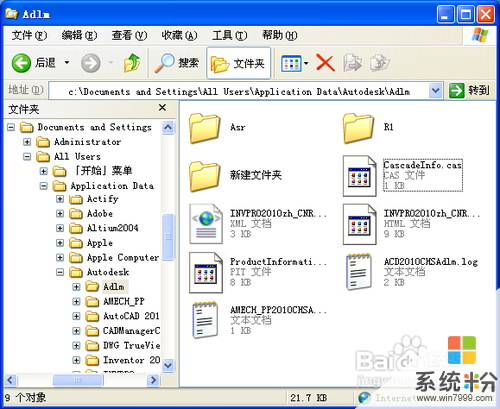
Task: Select the INVPRO2010zh_CNR XML file icon
Action: (206, 224)
